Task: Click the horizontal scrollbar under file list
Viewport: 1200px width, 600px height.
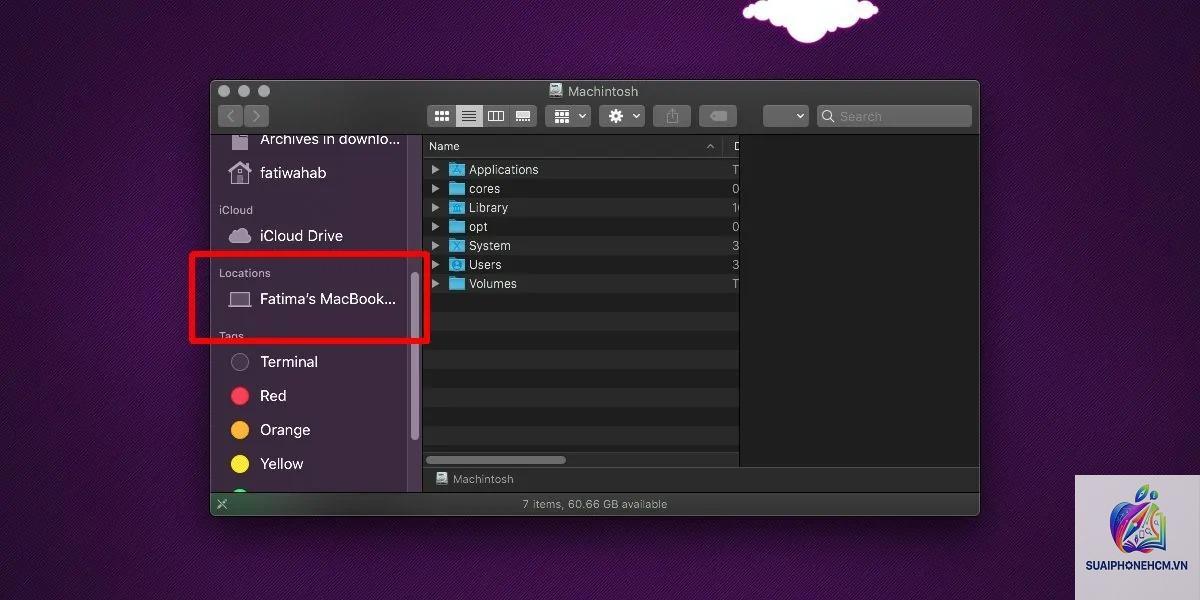Action: pos(496,460)
